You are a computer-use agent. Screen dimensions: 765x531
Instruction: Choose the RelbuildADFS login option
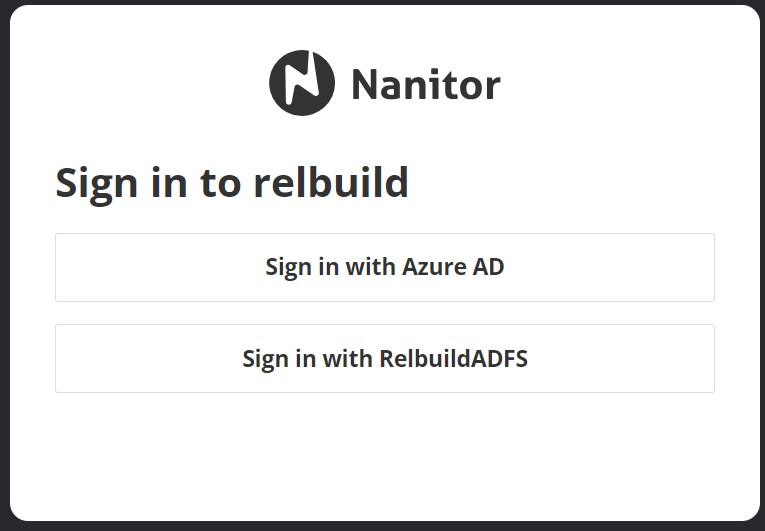tap(384, 358)
